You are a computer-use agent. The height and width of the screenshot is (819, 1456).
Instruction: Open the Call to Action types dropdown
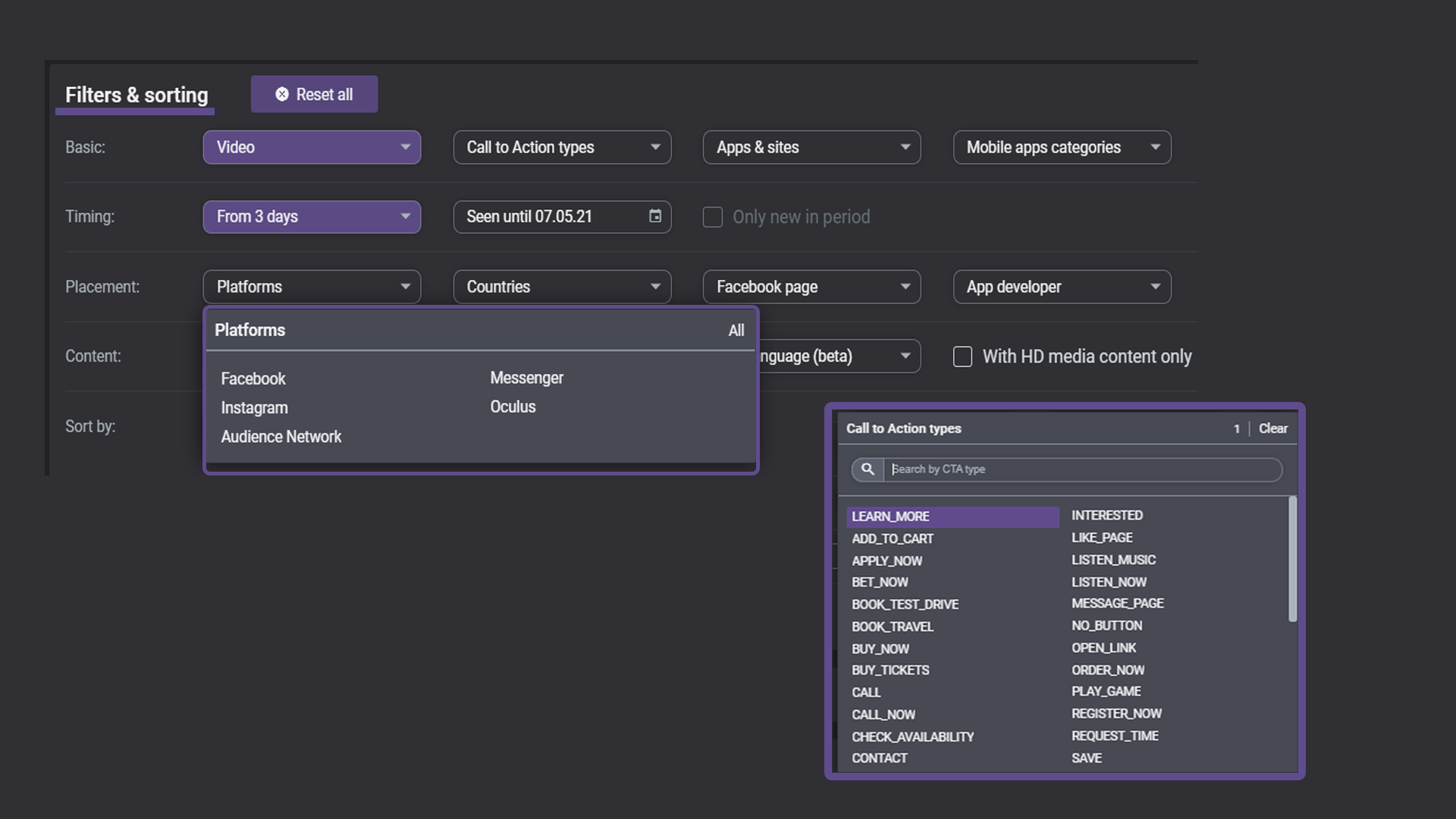tap(561, 147)
